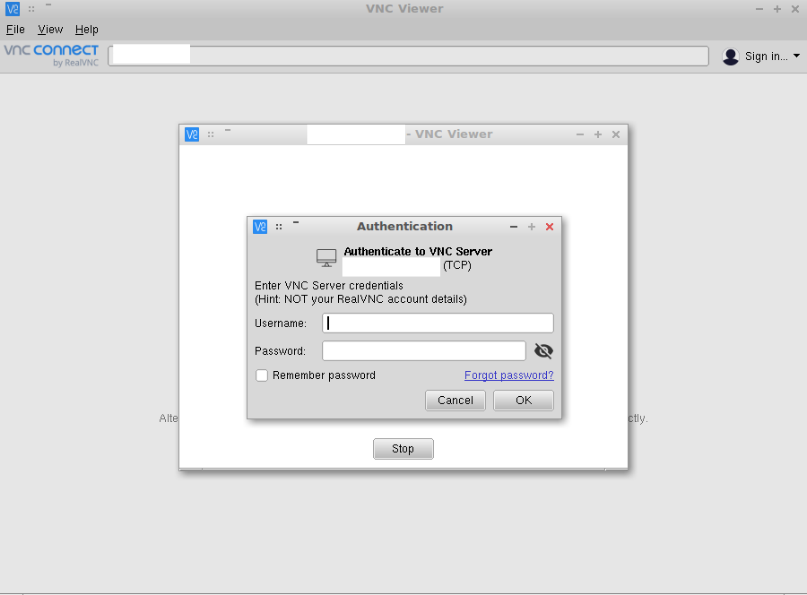Image resolution: width=807 pixels, height=595 pixels.
Task: Click the user avatar icon beside Sign in
Action: click(x=730, y=56)
